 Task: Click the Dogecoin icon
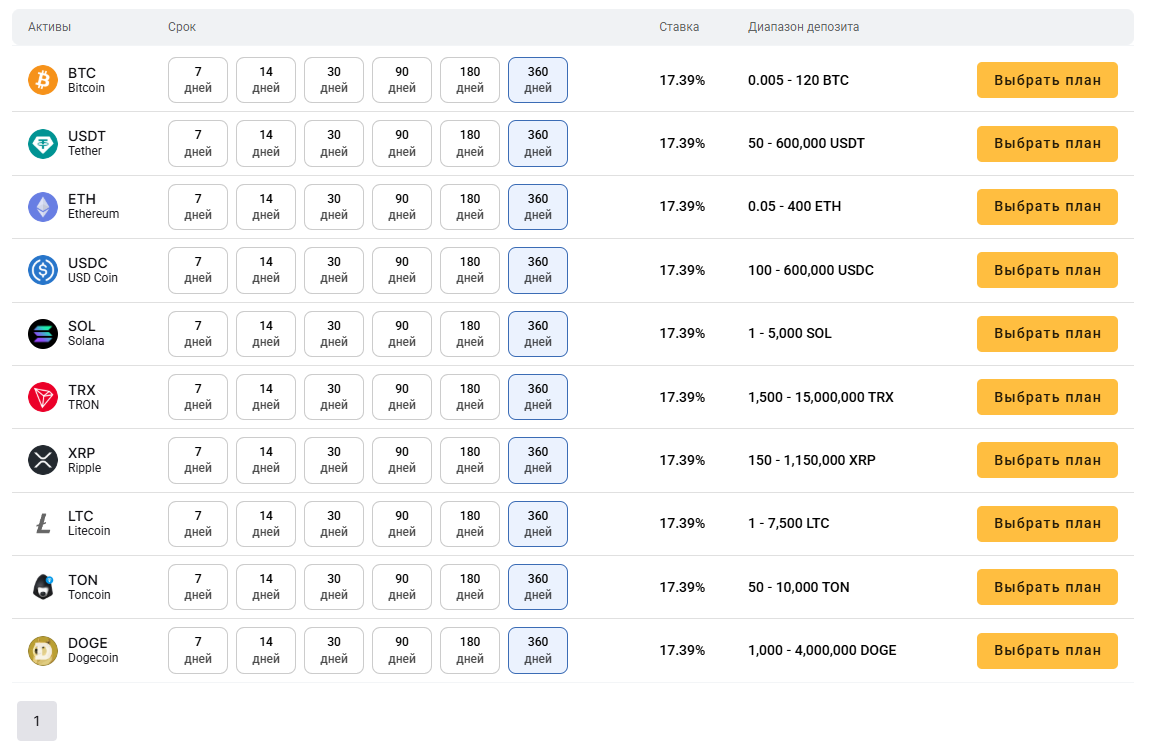43,650
